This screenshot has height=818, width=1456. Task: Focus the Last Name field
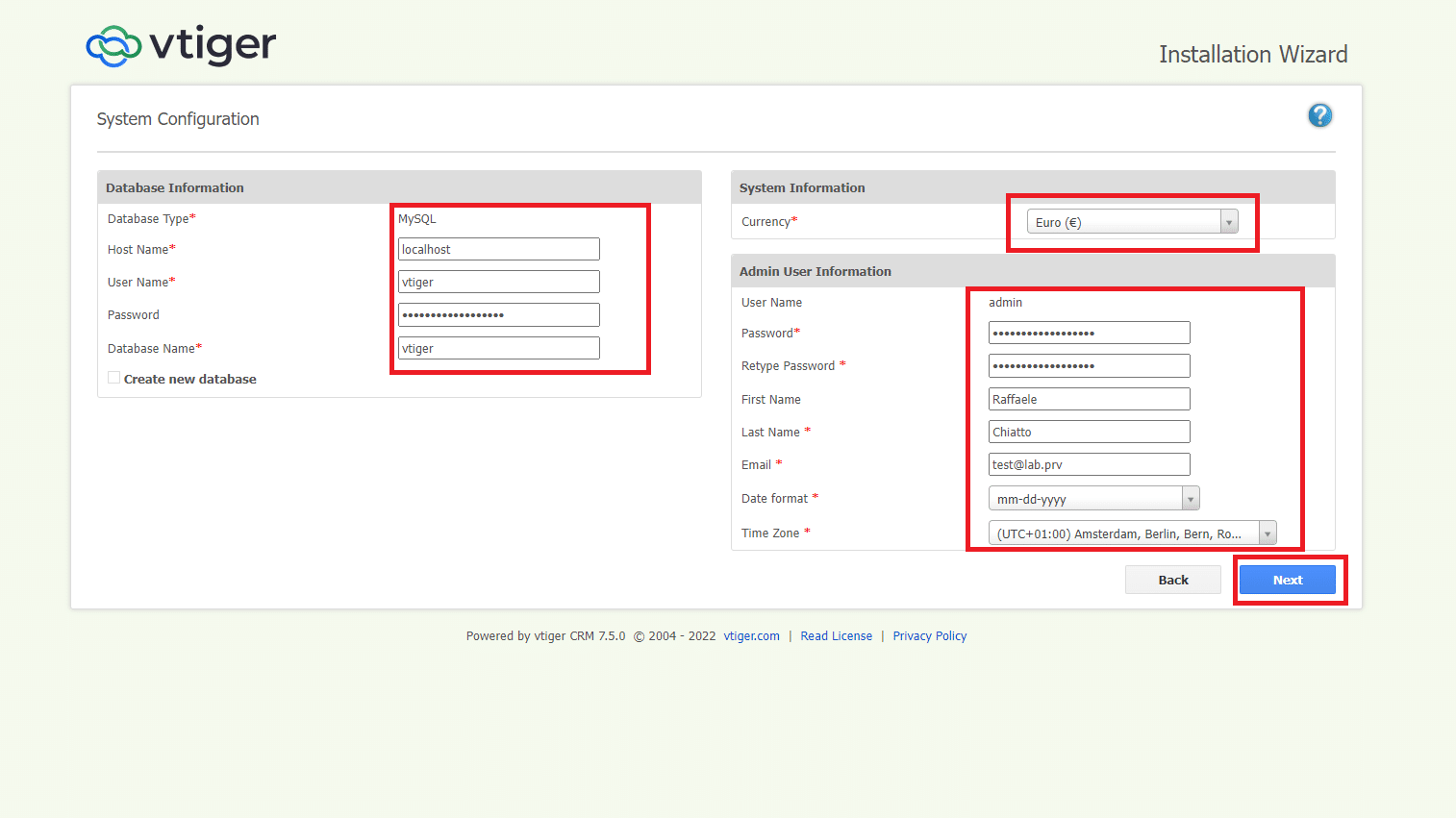[1089, 432]
